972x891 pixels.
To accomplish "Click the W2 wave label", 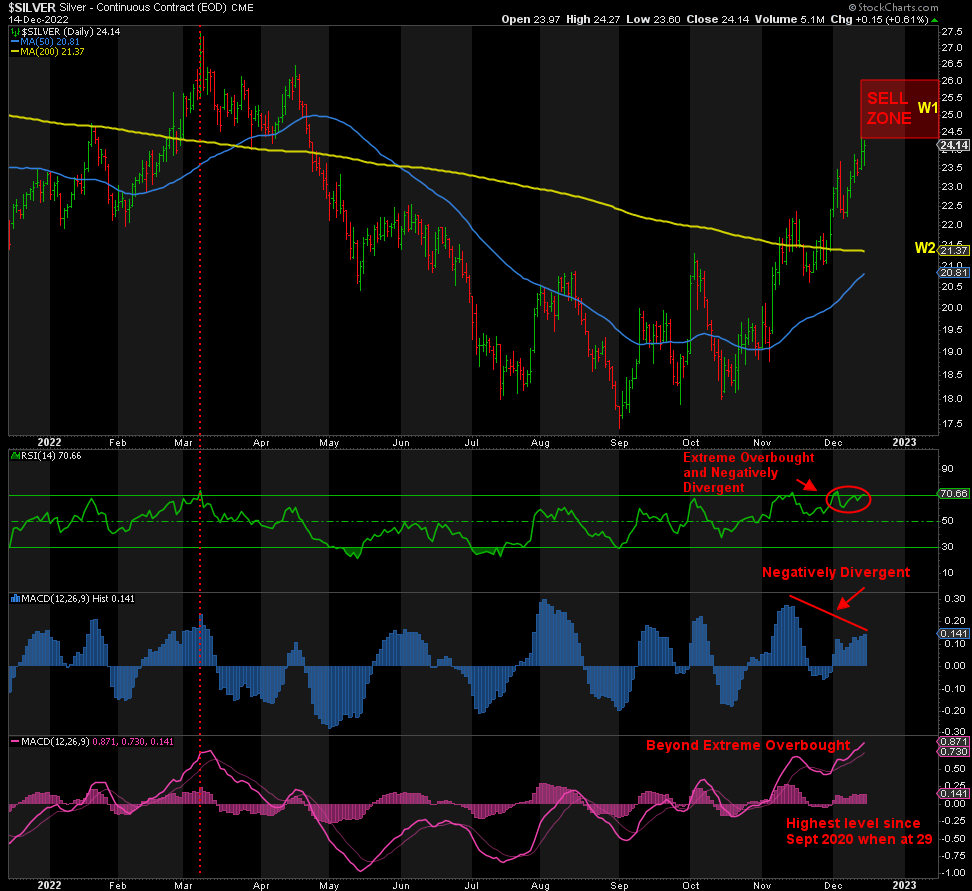I will click(x=924, y=248).
